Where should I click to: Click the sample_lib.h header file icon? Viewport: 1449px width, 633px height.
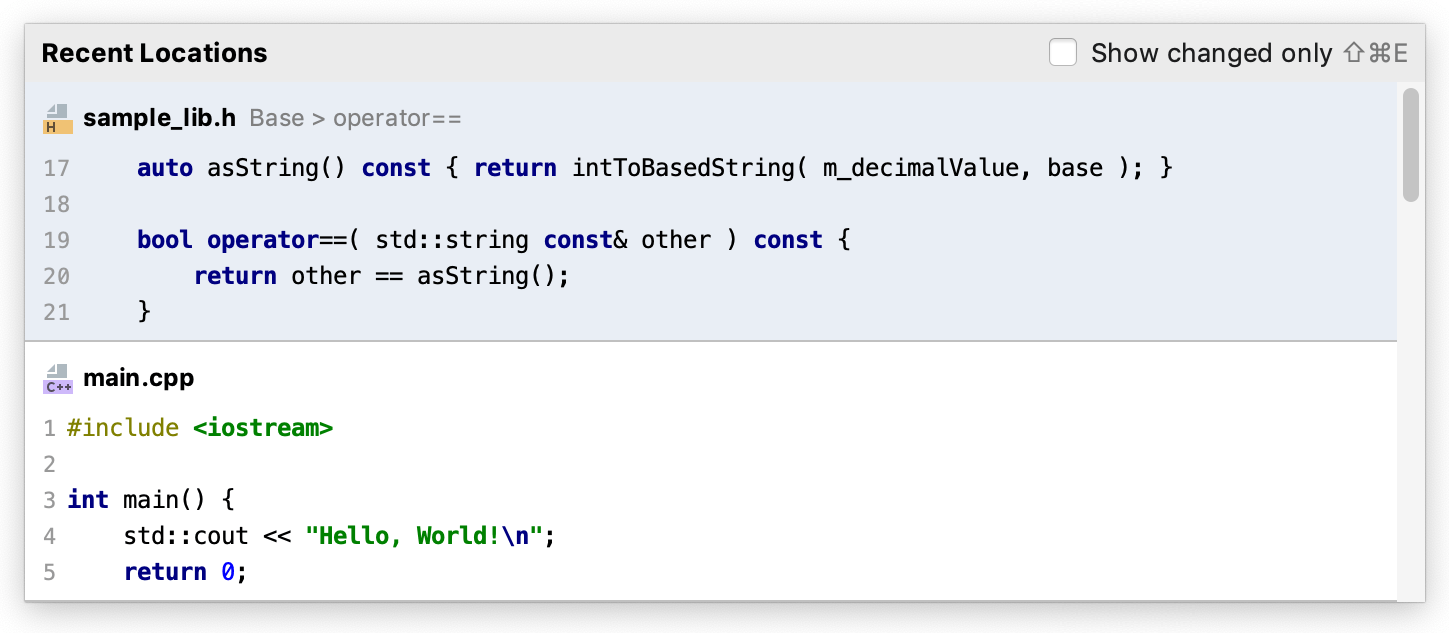coord(58,118)
